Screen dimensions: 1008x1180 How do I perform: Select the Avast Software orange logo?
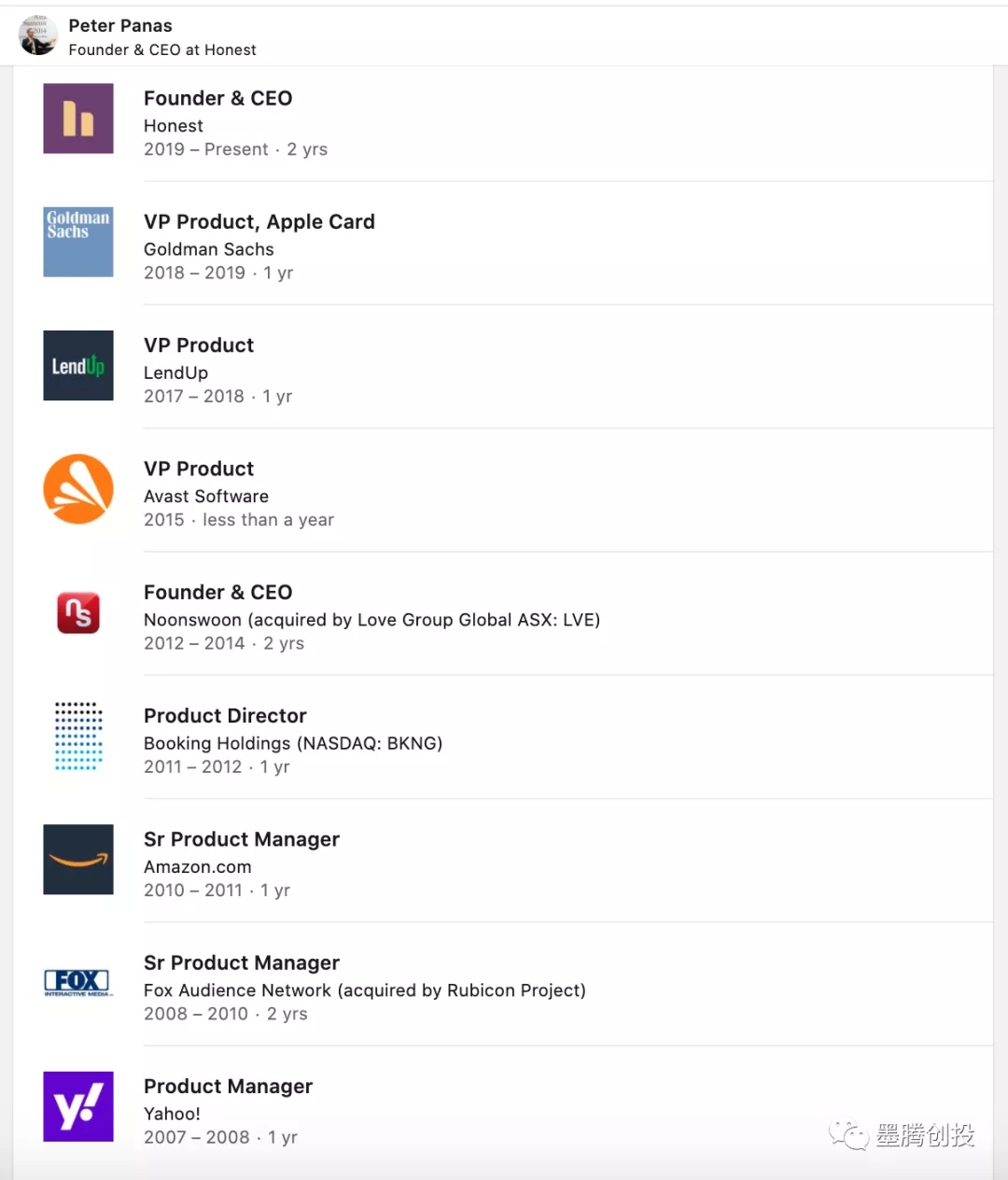click(78, 489)
